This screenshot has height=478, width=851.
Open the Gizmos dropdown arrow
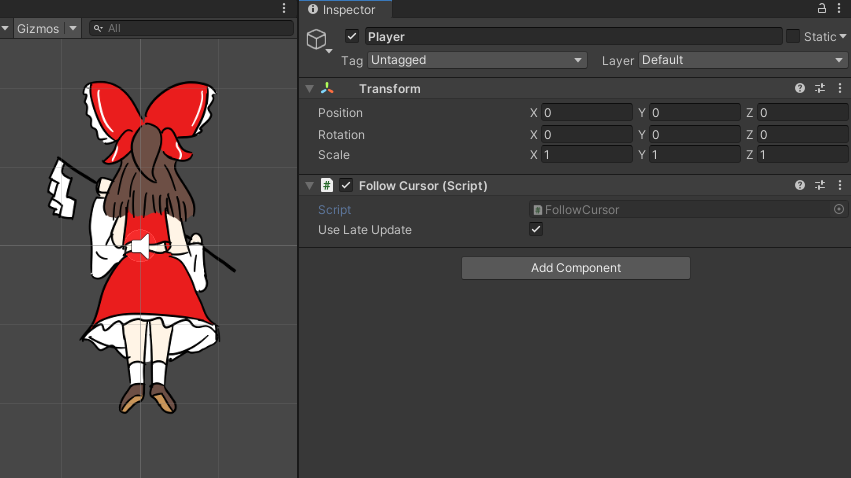[x=73, y=28]
